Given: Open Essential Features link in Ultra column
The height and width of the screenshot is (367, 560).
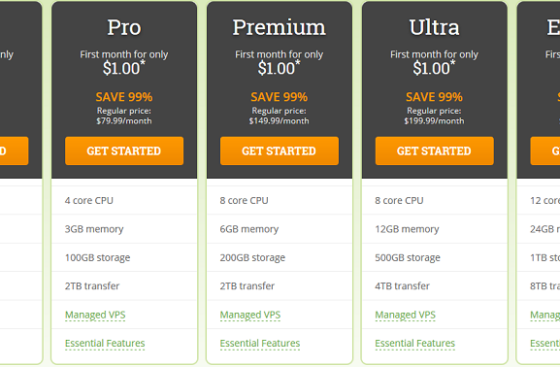Looking at the screenshot, I should pos(415,343).
